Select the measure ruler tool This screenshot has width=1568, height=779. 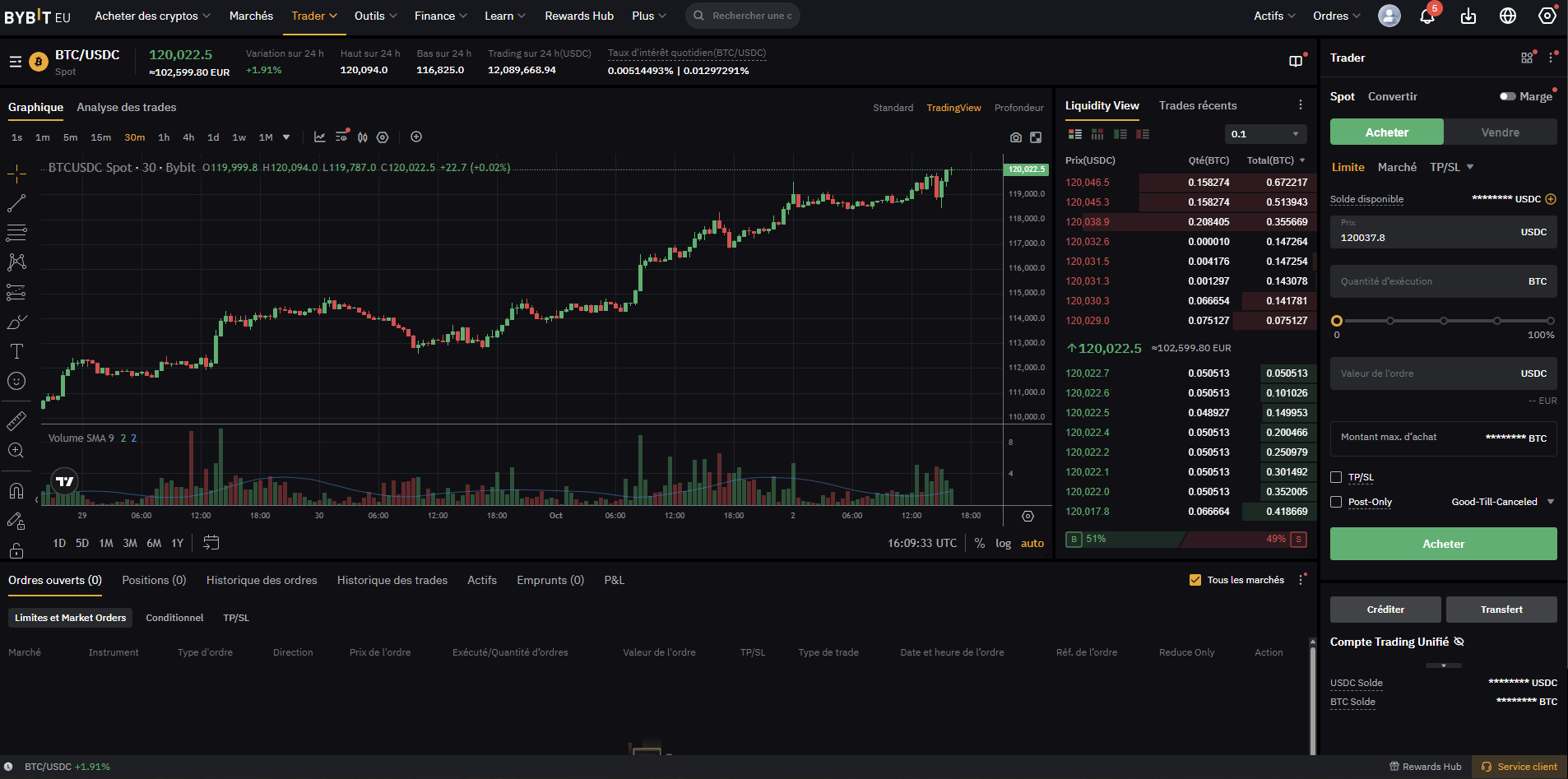tap(16, 420)
